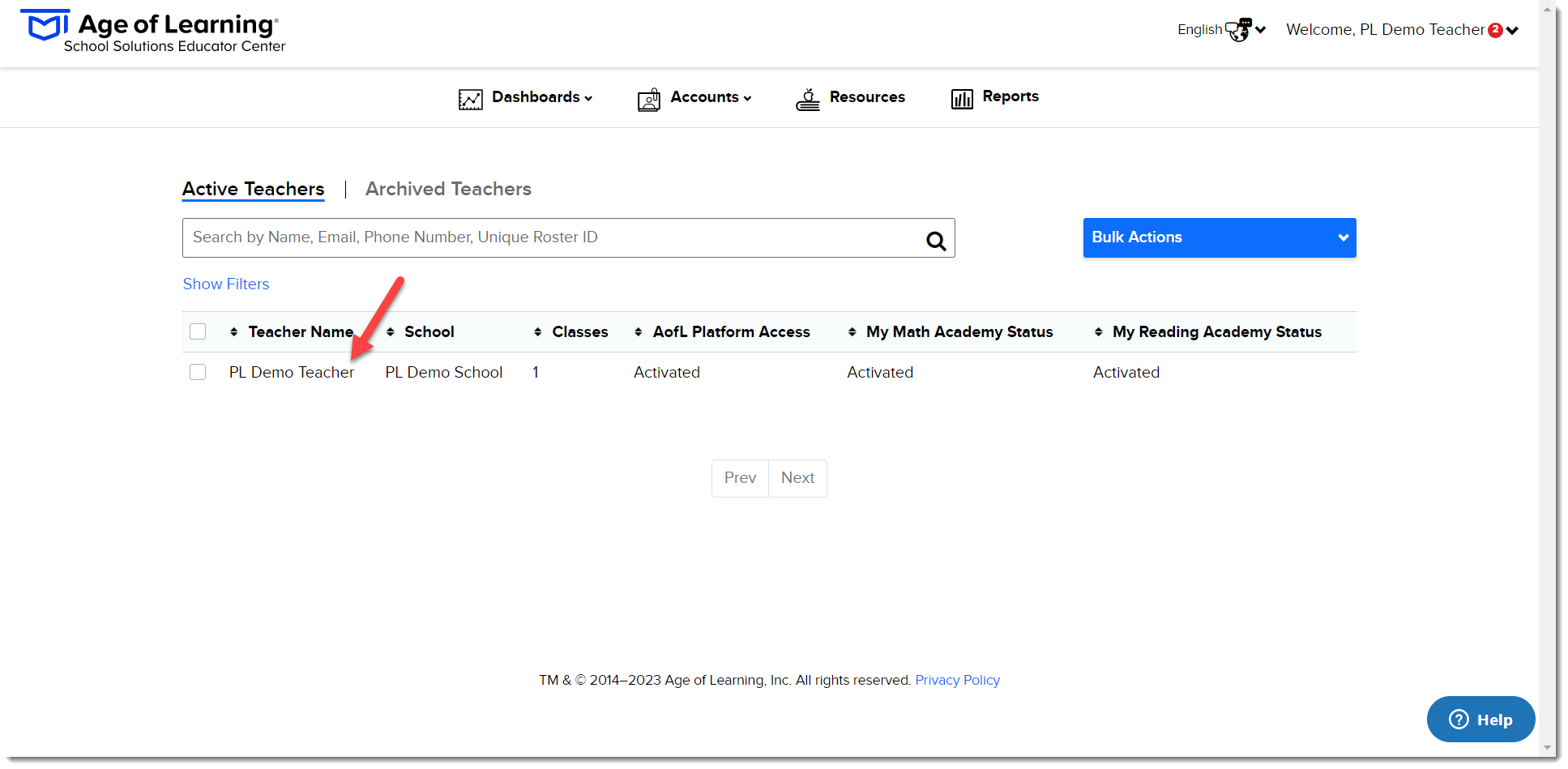Switch to Archived Teachers tab
Viewport: 1568px width, 769px height.
(x=448, y=189)
